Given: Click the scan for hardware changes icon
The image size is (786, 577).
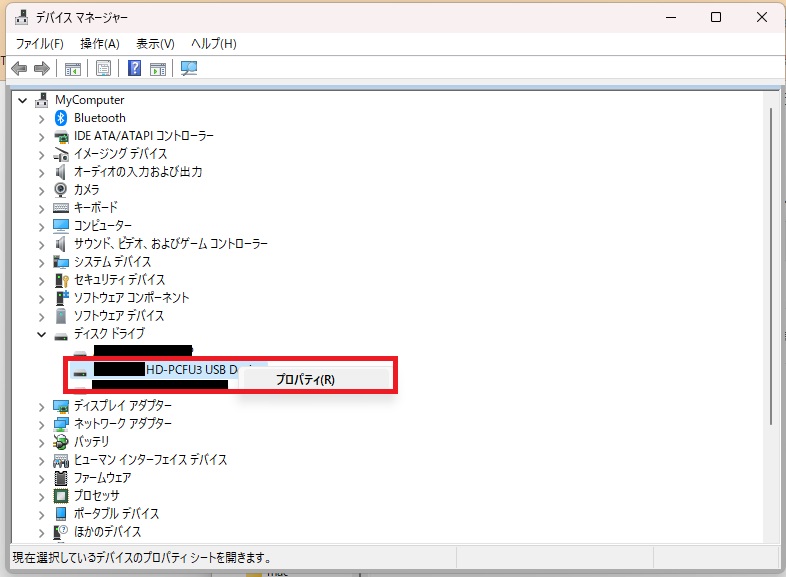Looking at the screenshot, I should pyautogui.click(x=189, y=69).
